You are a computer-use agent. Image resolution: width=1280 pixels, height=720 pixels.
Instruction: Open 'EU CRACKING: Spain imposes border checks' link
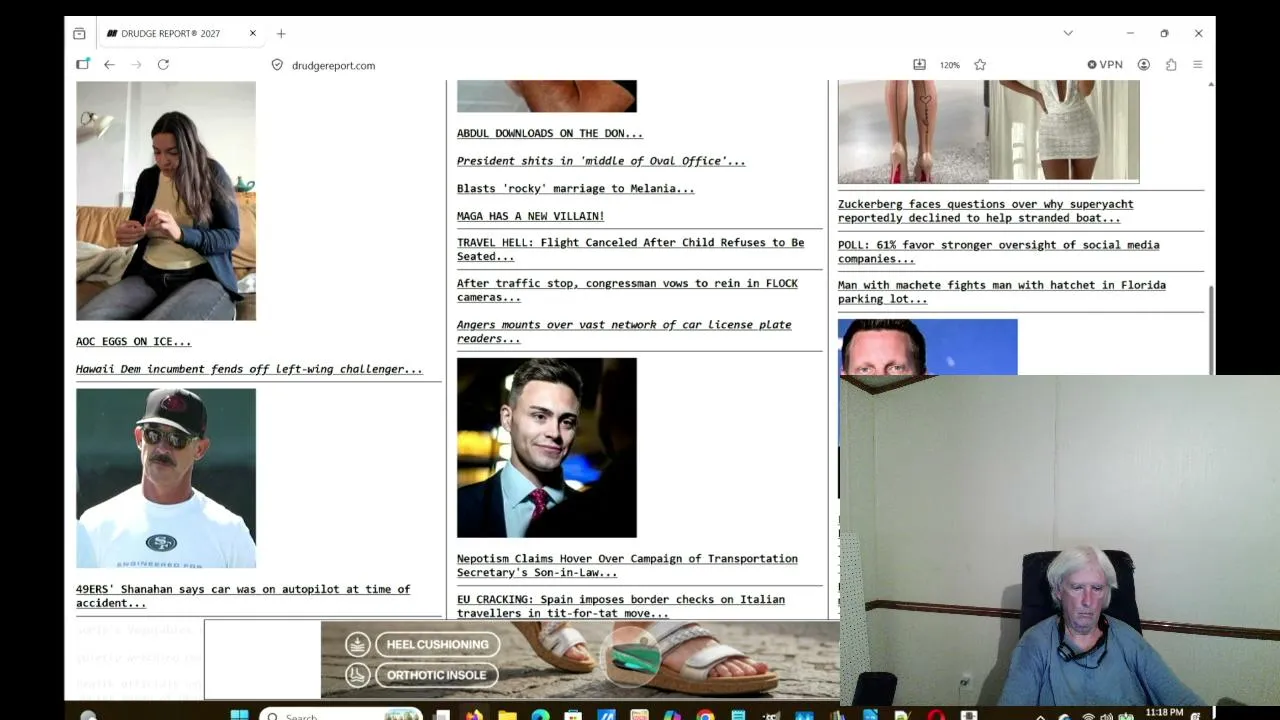(x=621, y=606)
